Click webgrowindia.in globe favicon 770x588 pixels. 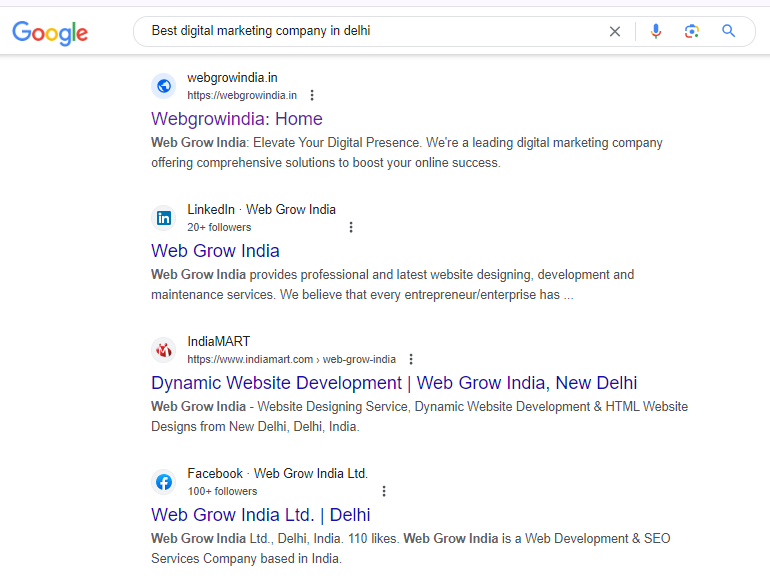(x=164, y=86)
